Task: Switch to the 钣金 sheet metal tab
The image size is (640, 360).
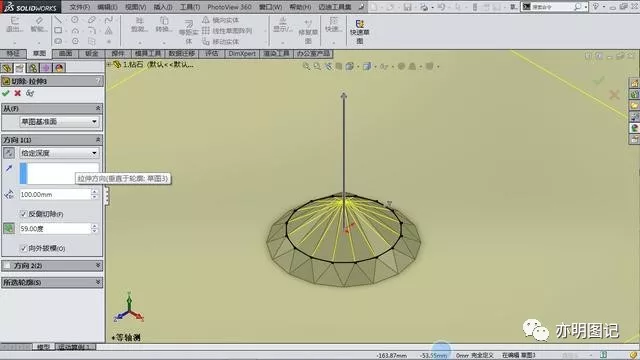Action: pyautogui.click(x=91, y=53)
